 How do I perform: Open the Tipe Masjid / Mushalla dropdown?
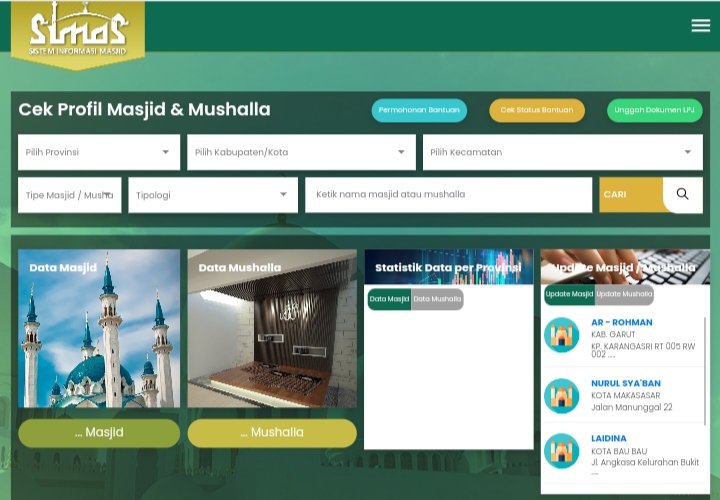click(69, 195)
